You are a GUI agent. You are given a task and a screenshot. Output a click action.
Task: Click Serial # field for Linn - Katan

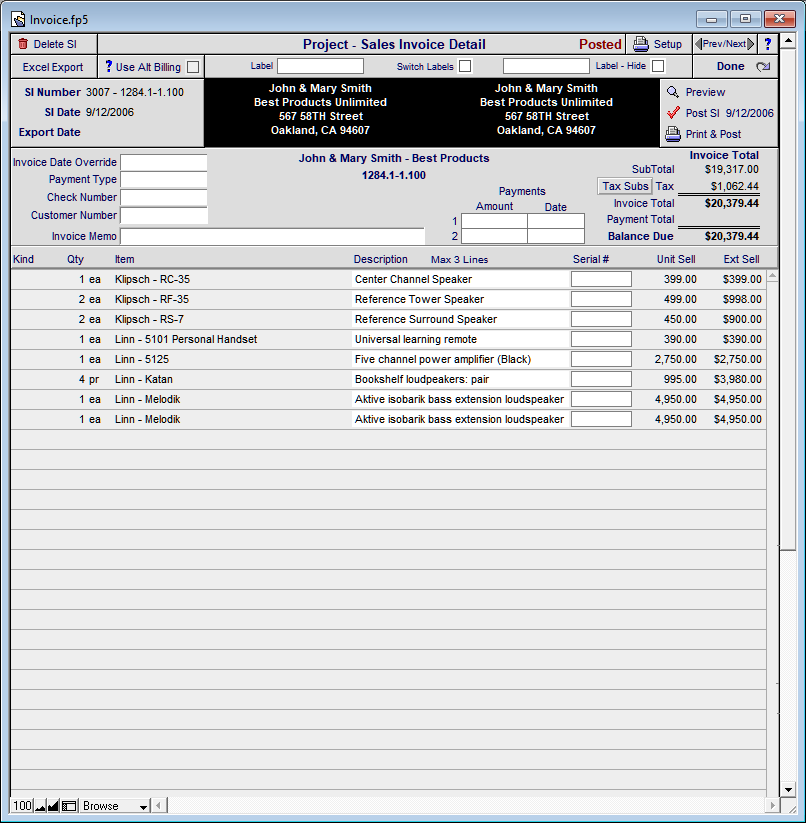point(601,379)
